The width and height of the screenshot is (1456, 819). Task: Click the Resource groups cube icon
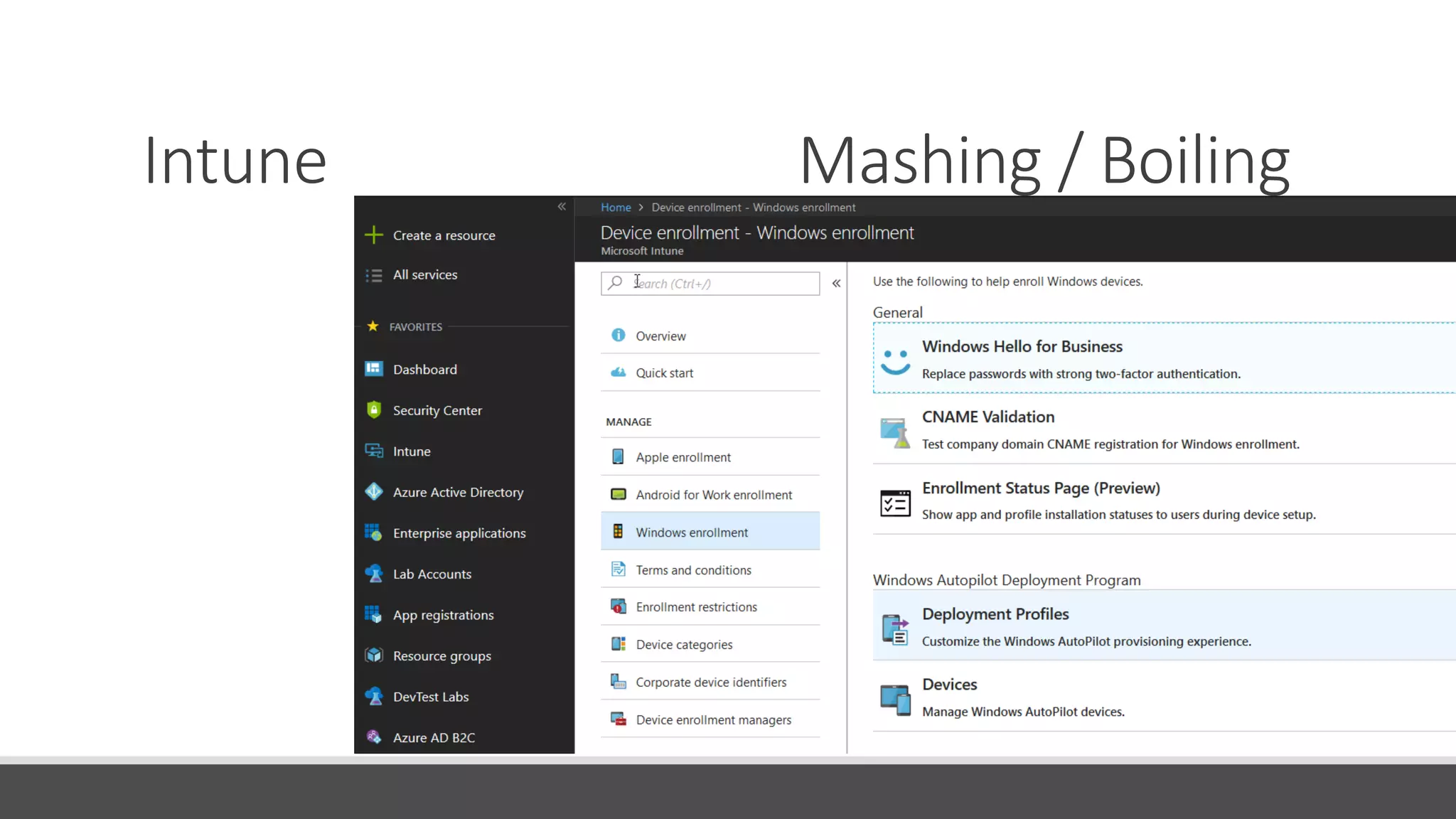374,655
